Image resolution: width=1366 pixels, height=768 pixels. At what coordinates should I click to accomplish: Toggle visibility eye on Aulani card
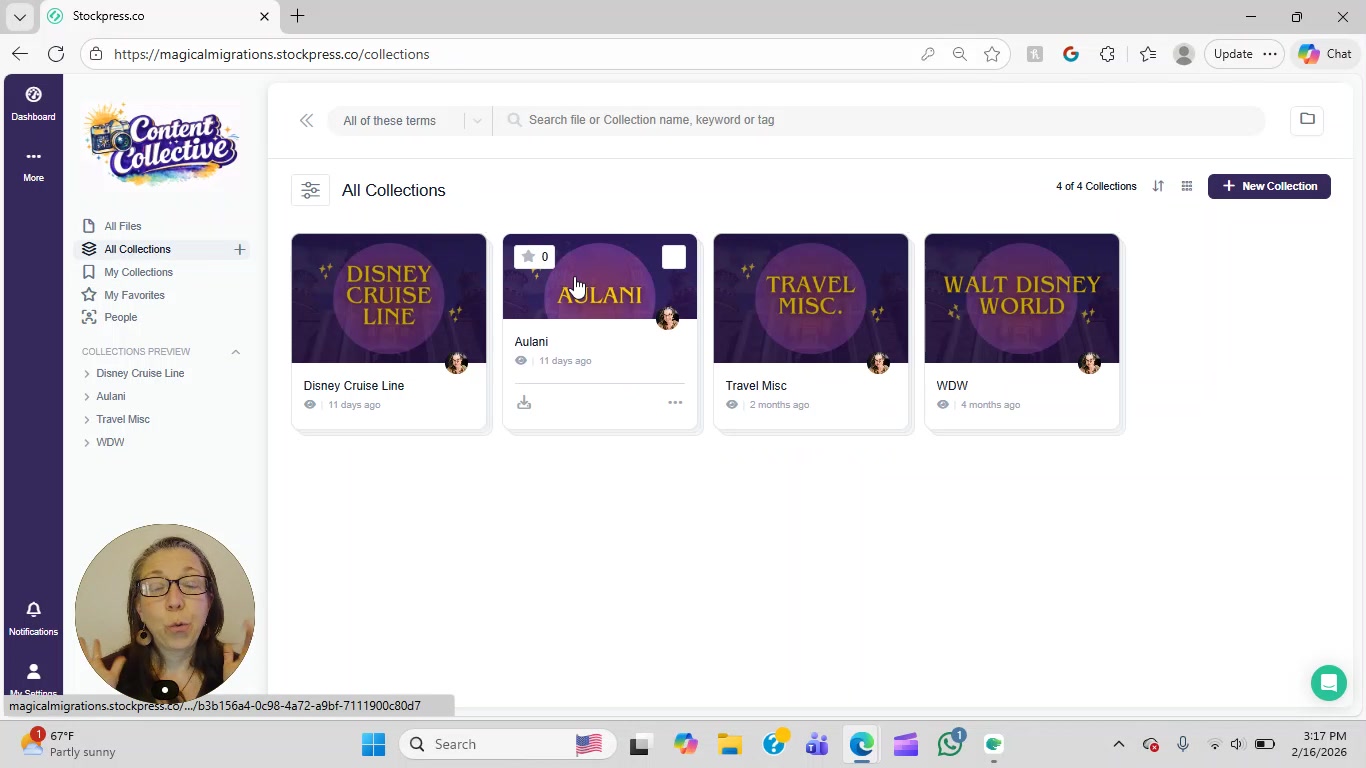click(x=521, y=361)
